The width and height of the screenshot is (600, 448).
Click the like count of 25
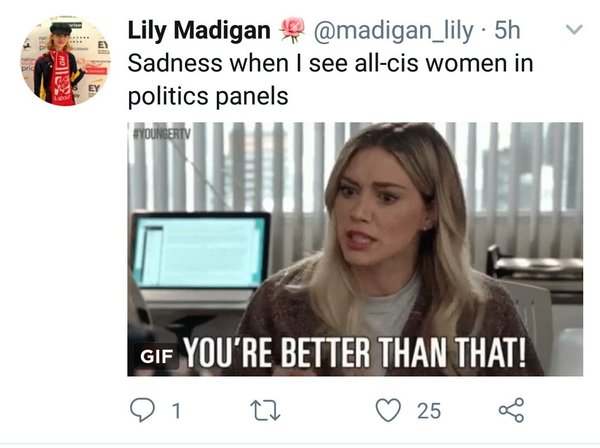[x=429, y=409]
